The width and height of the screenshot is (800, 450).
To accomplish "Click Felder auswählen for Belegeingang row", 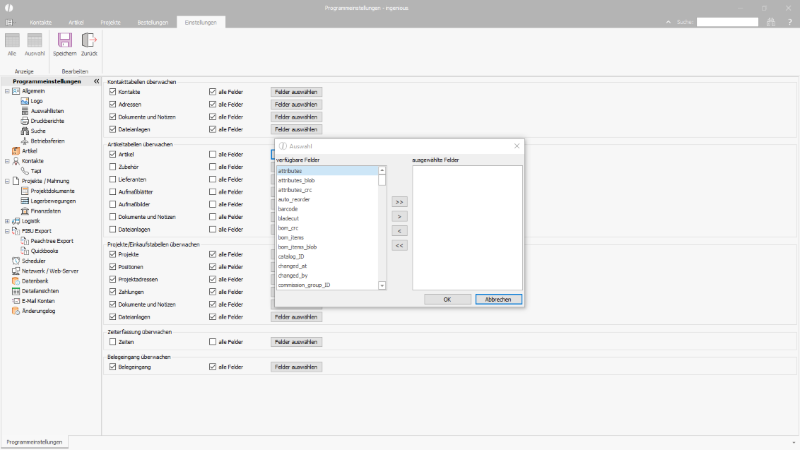I will click(x=296, y=367).
